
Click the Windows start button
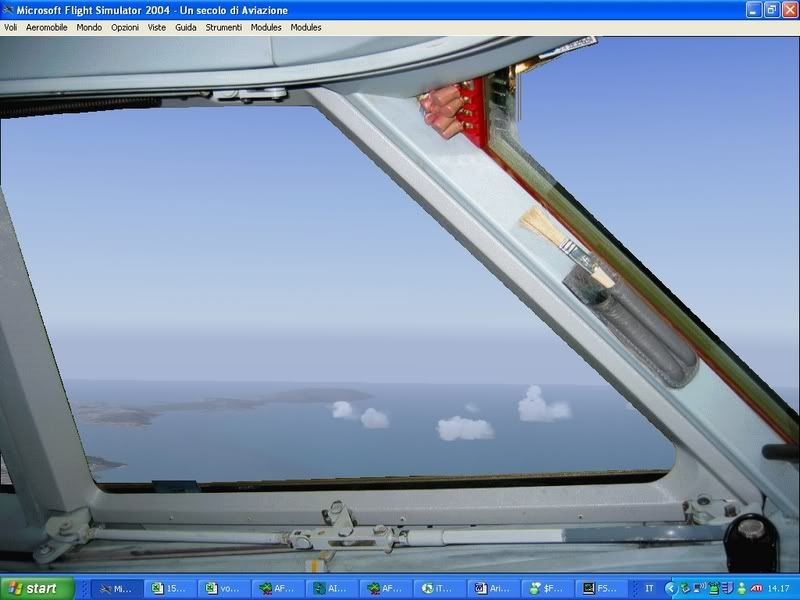(x=37, y=588)
